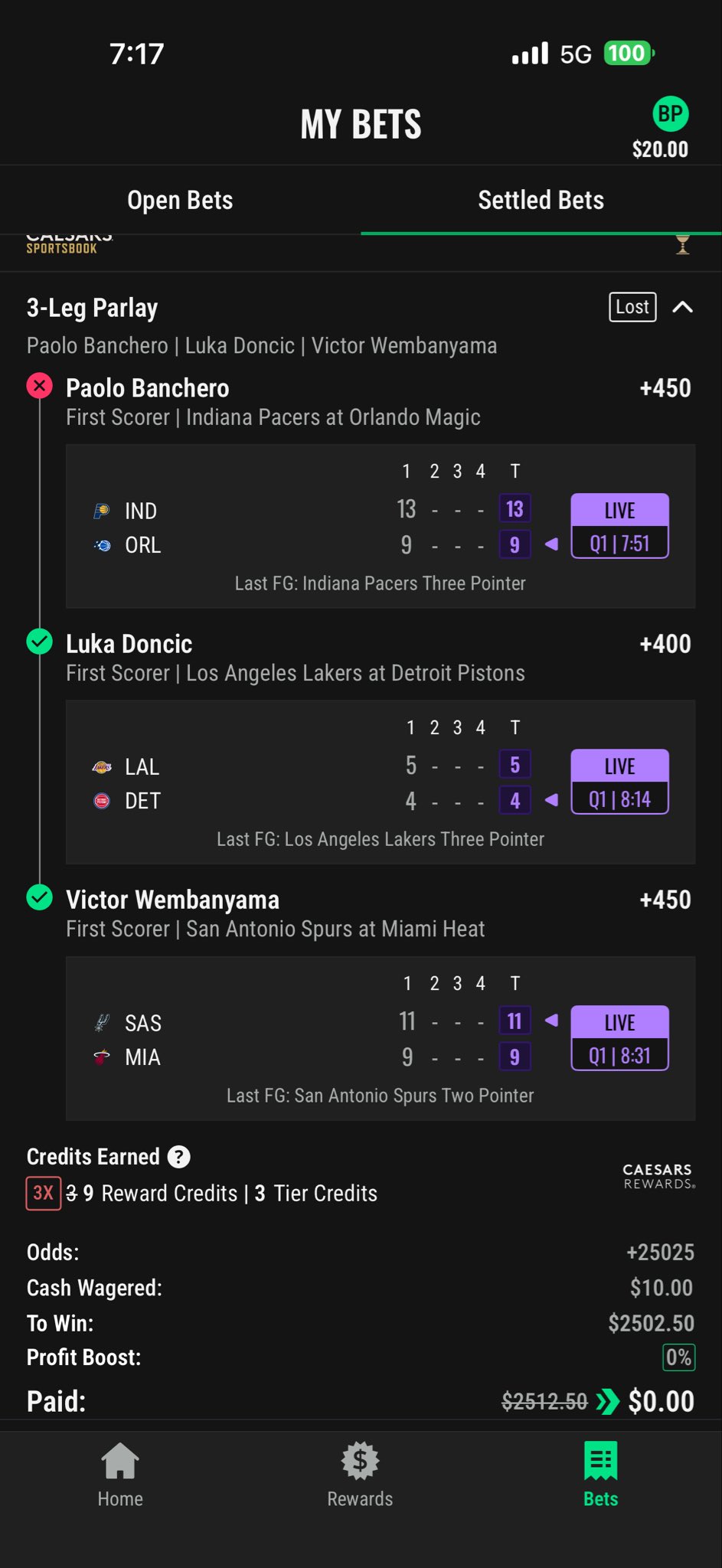Open the IND vs ORL live scoreboard
The height and width of the screenshot is (1568, 722).
[381, 527]
